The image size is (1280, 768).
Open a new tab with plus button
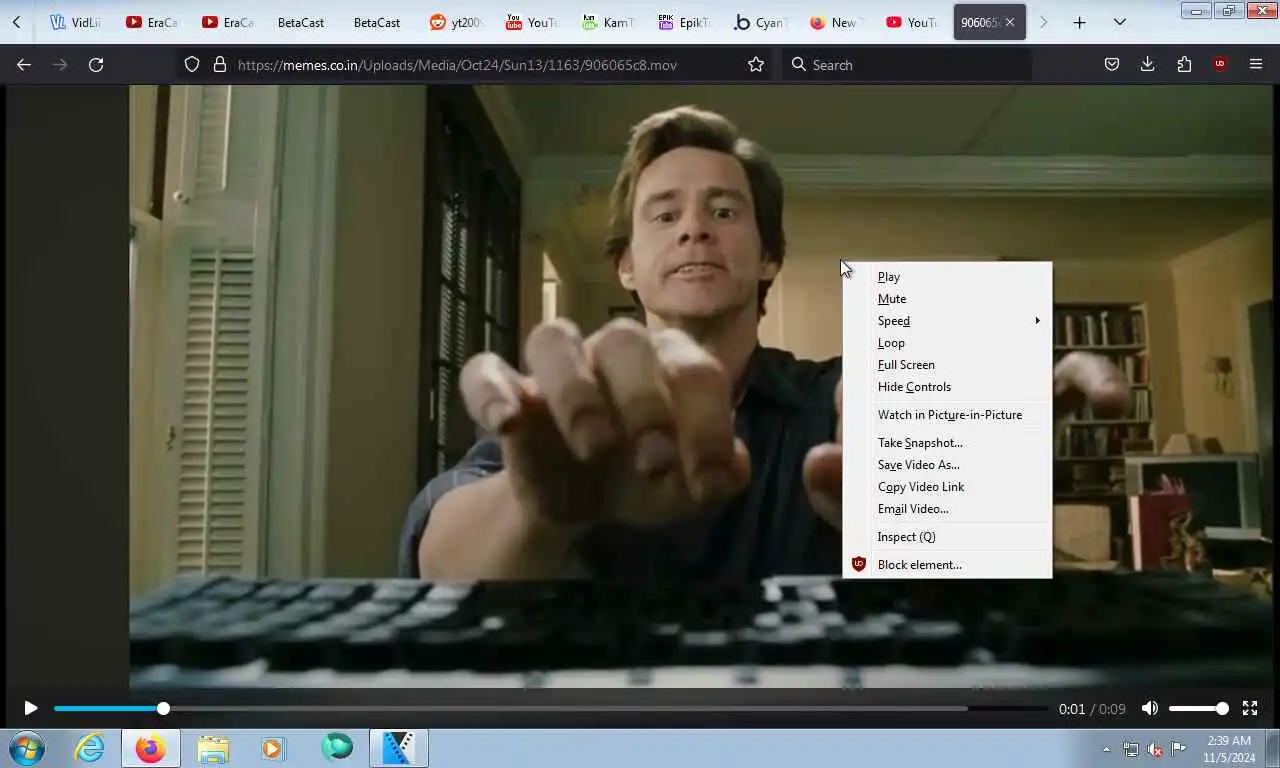coord(1079,22)
